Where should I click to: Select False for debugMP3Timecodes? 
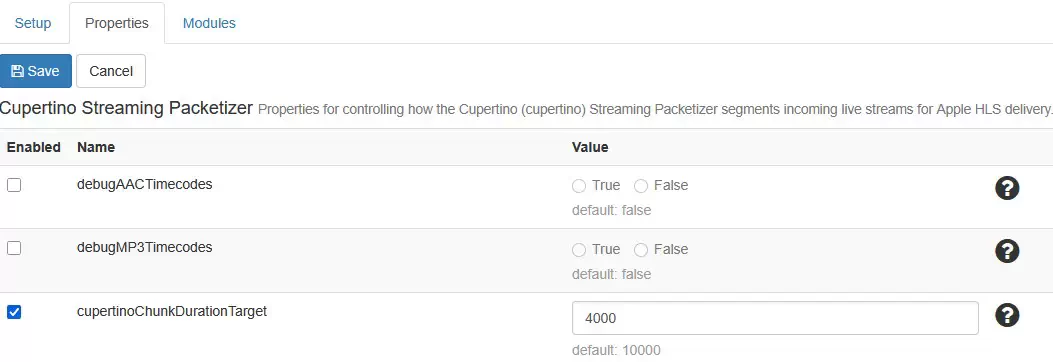tap(641, 250)
